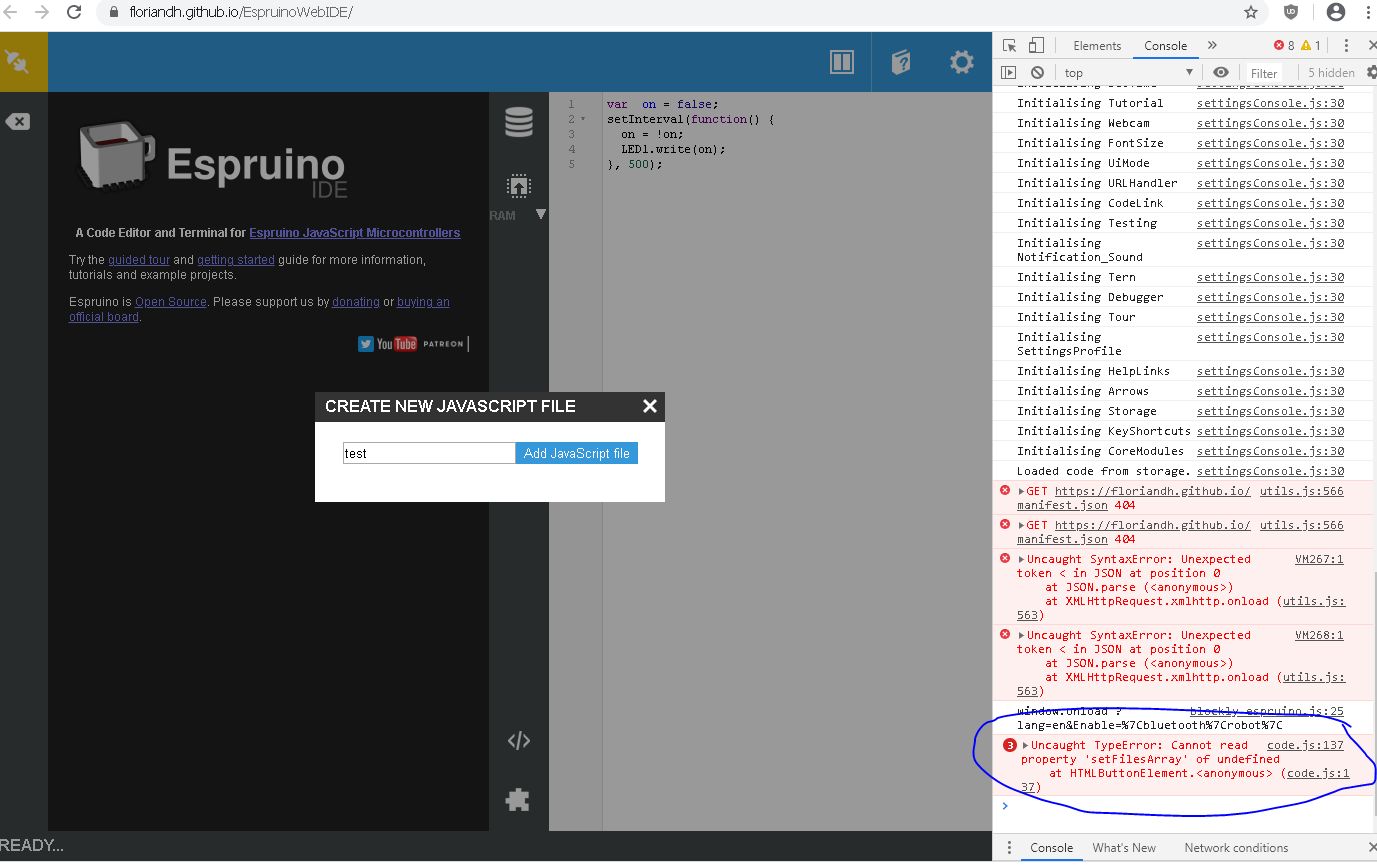Image resolution: width=1377 pixels, height=867 pixels.
Task: Click the DevTools inspect element icon
Action: pyautogui.click(x=1010, y=45)
